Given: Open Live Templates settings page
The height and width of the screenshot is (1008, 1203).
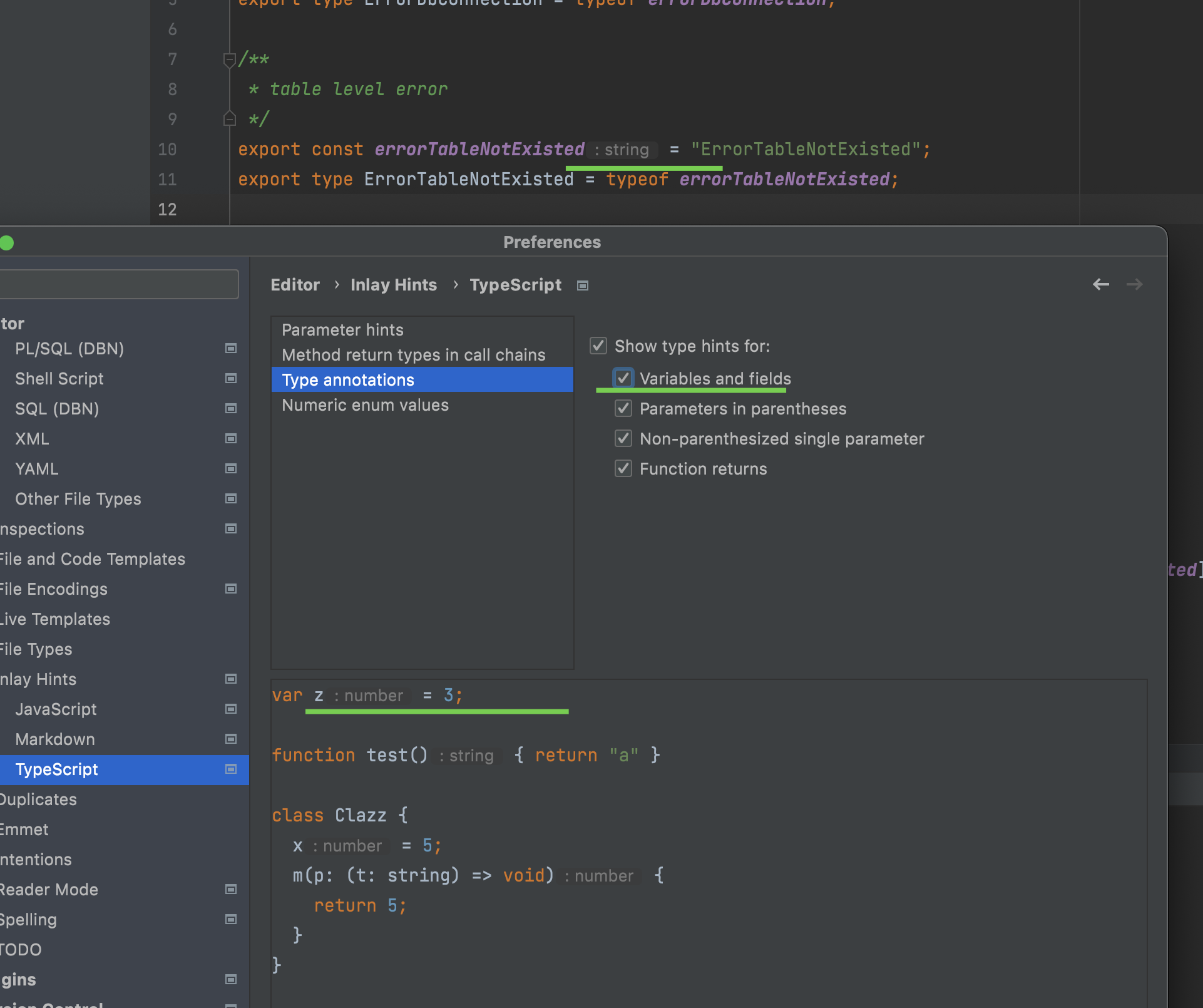Looking at the screenshot, I should pyautogui.click(x=55, y=619).
